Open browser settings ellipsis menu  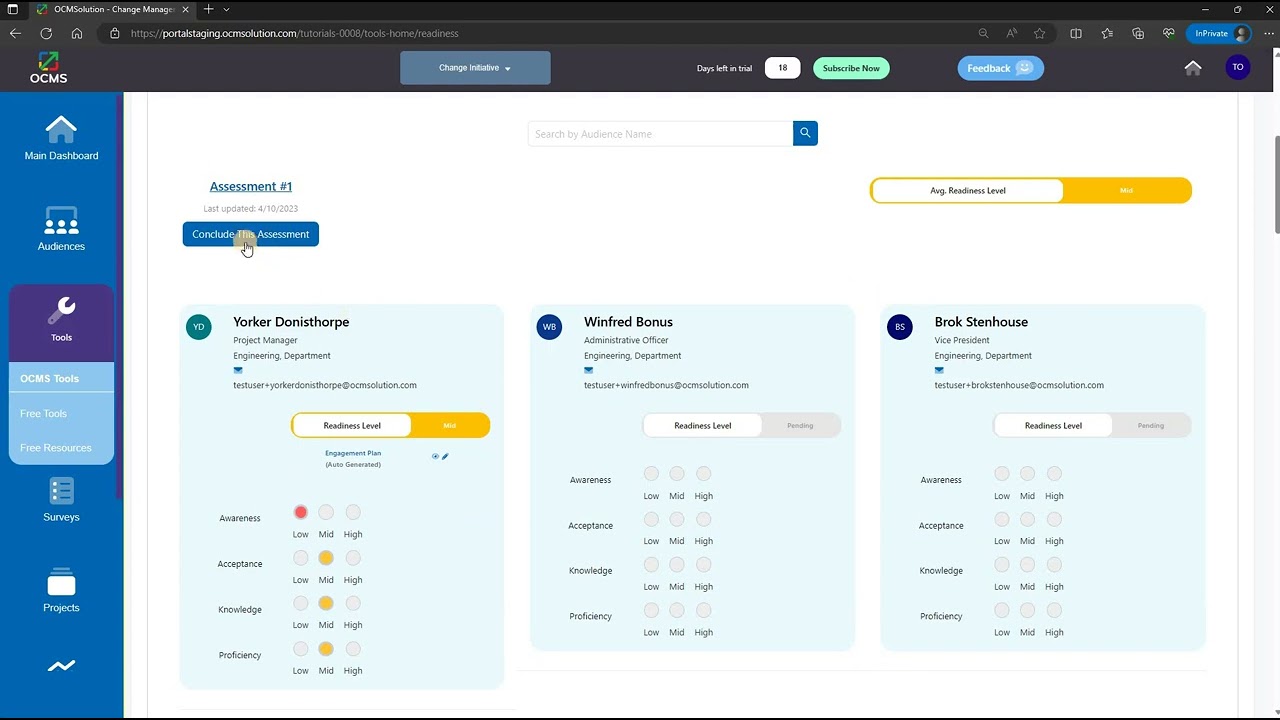[x=1269, y=33]
